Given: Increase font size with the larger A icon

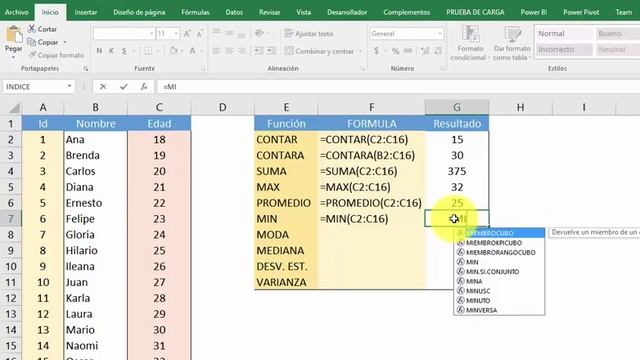Looking at the screenshot, I should (187, 34).
